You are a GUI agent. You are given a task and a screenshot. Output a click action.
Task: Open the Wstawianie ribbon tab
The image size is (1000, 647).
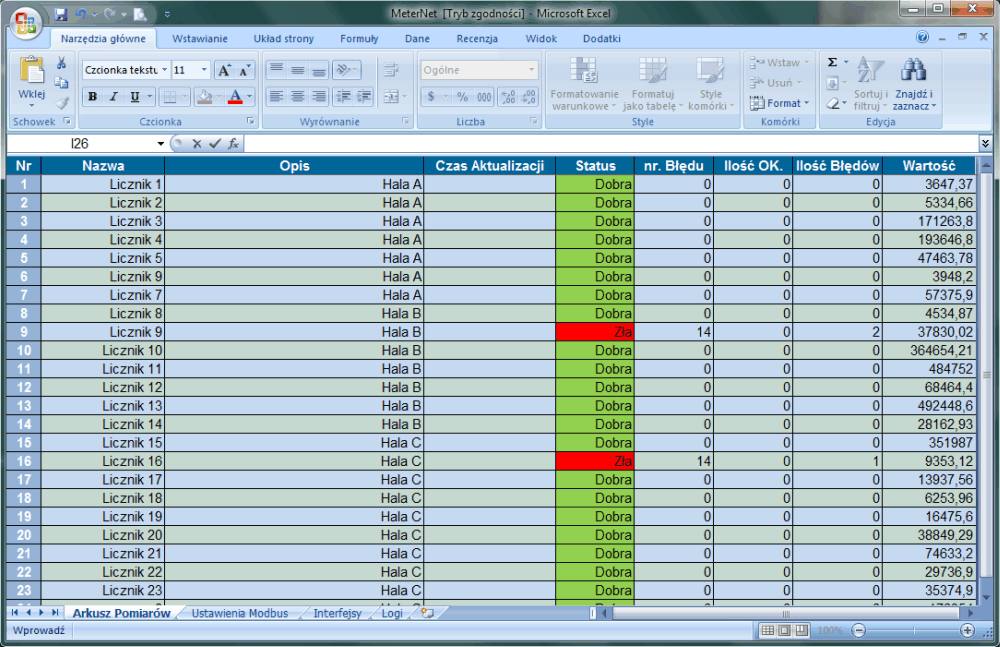(x=200, y=38)
